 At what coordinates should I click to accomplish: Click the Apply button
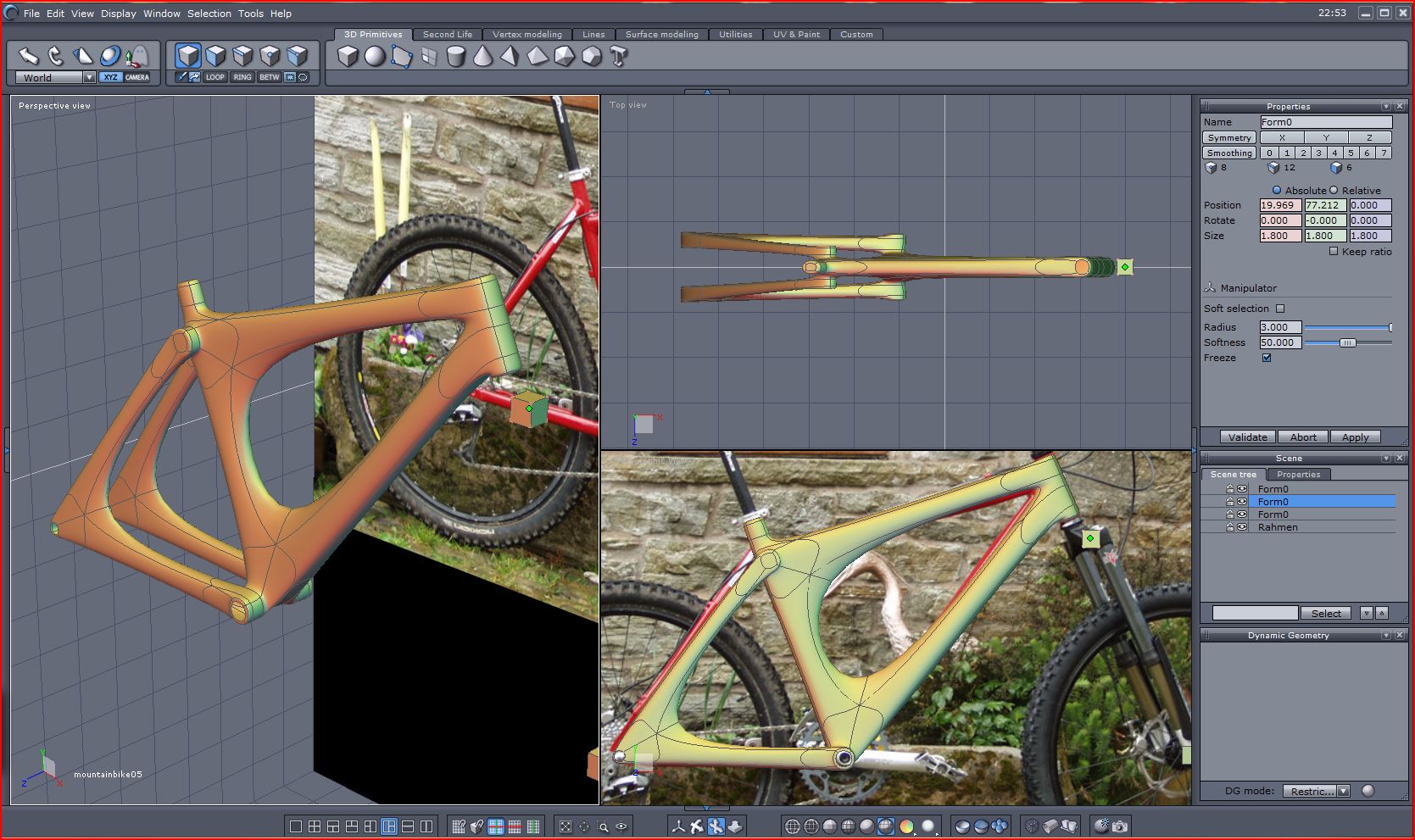click(1356, 437)
